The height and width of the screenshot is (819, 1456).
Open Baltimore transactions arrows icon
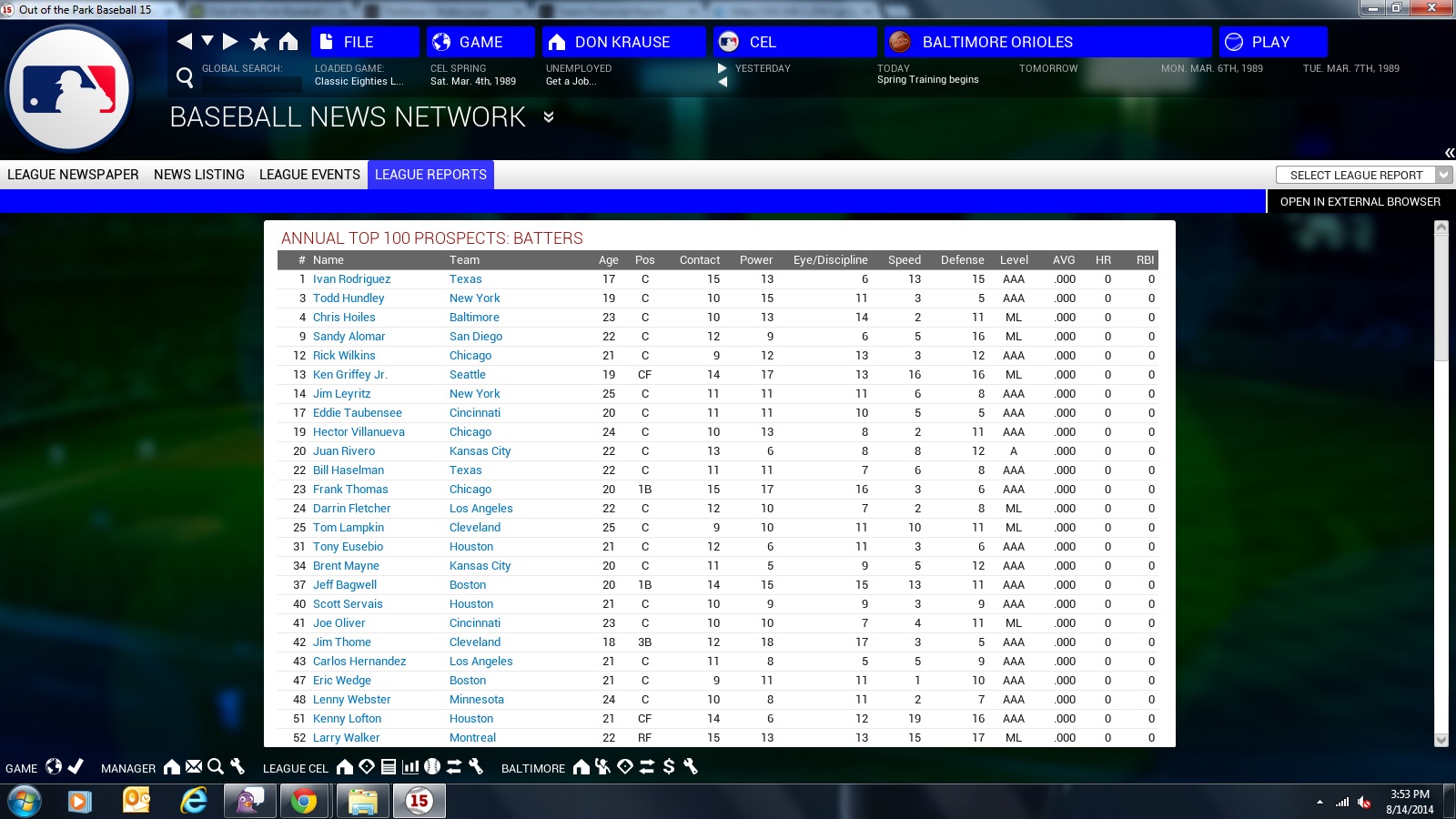click(x=647, y=767)
